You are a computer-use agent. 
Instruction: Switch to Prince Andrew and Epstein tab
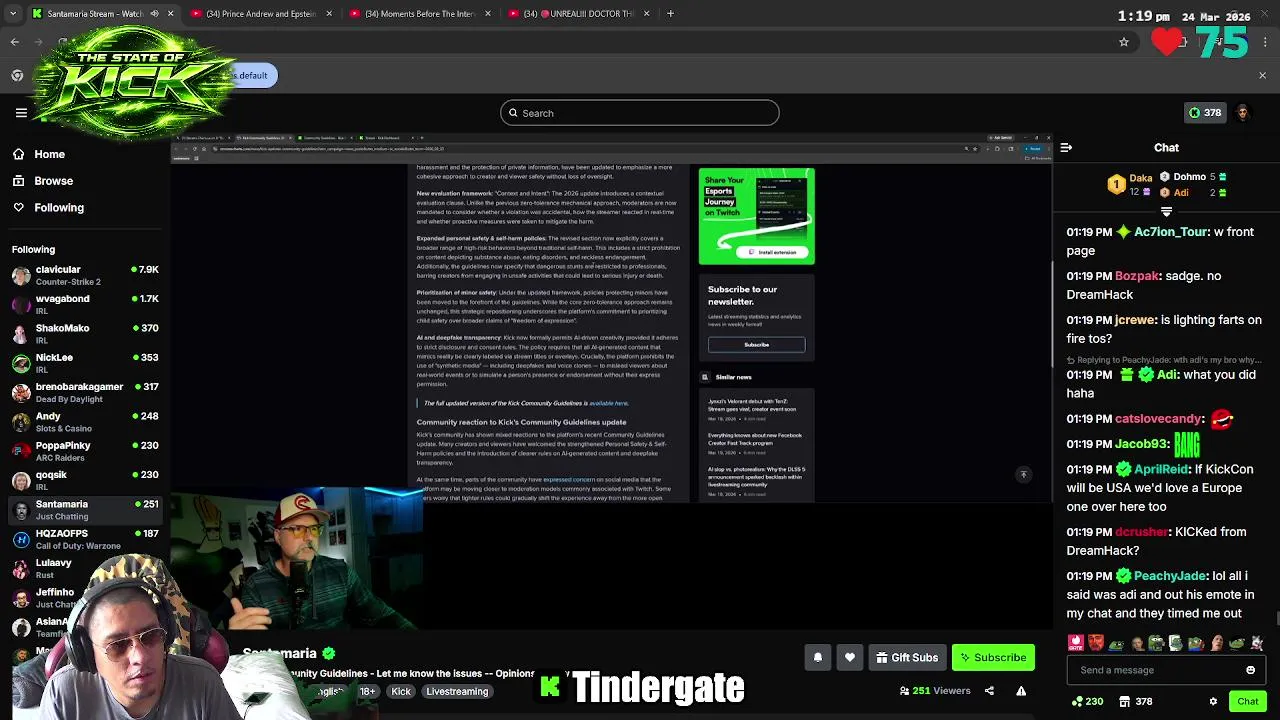(x=262, y=14)
